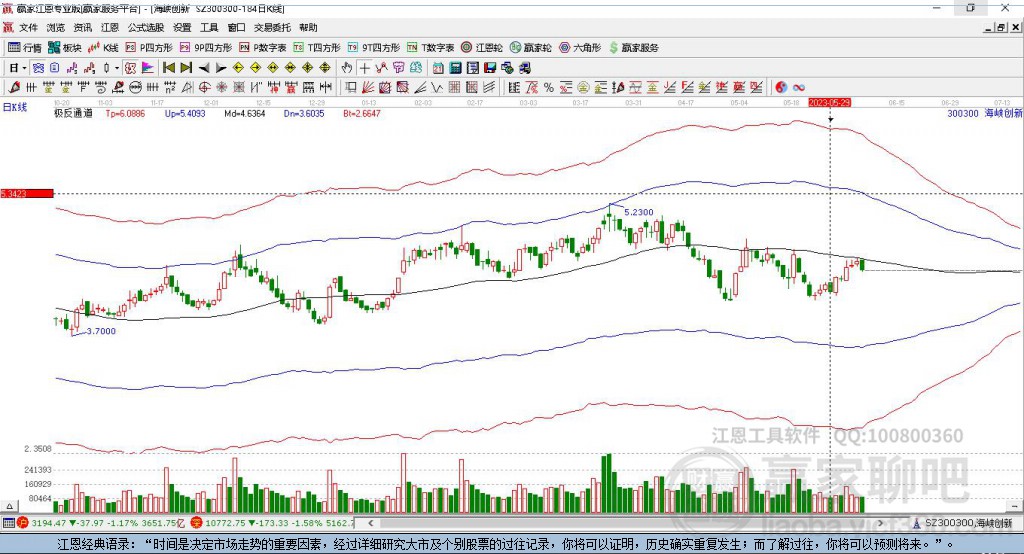Image resolution: width=1024 pixels, height=554 pixels.
Task: Switch to the K线 candlestick chart
Action: 104,47
